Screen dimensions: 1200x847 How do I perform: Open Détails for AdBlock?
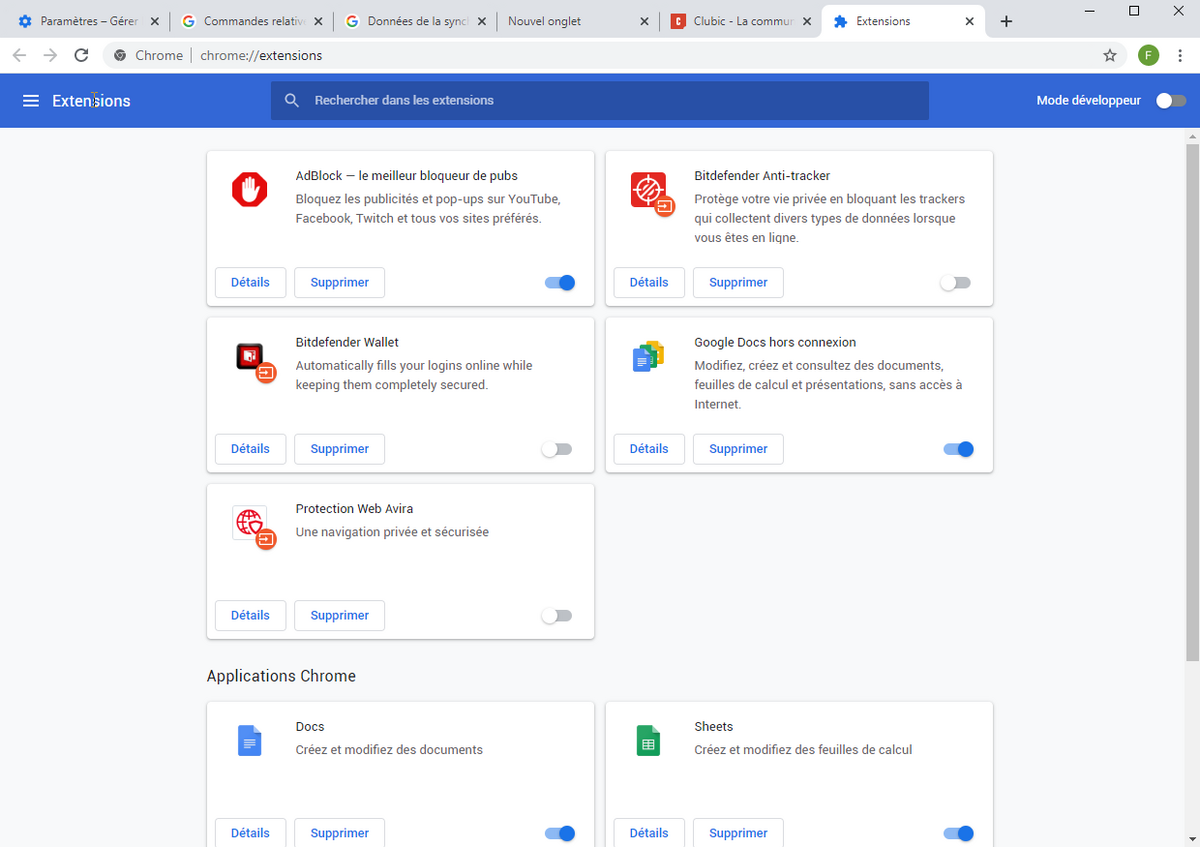click(250, 282)
